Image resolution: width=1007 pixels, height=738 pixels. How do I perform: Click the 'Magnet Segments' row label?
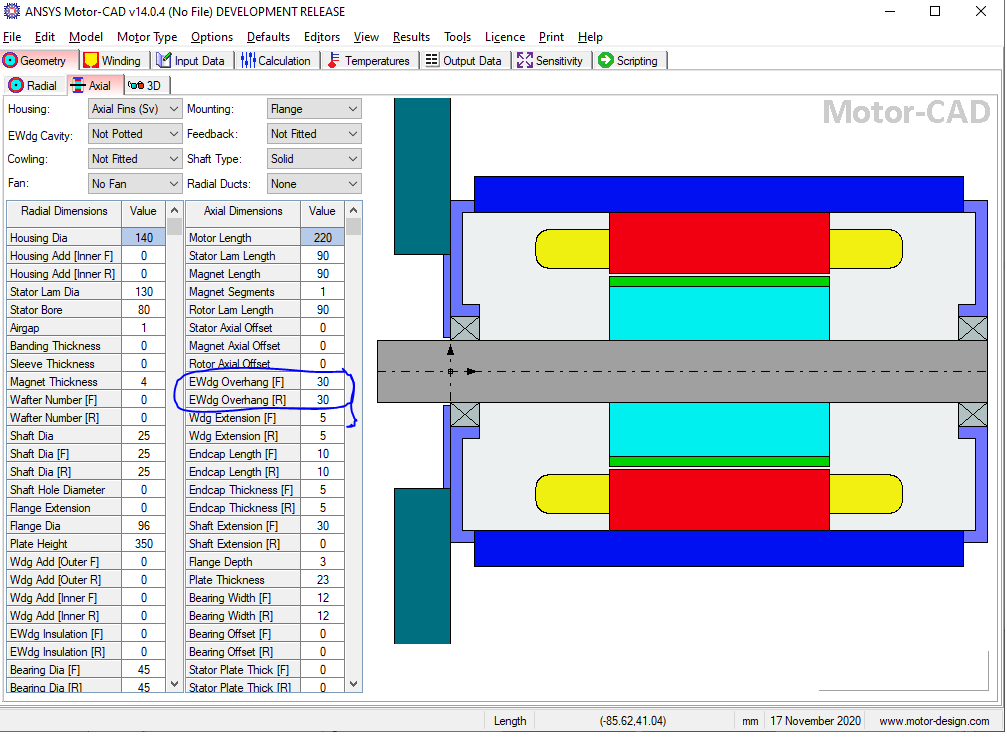pyautogui.click(x=231, y=292)
